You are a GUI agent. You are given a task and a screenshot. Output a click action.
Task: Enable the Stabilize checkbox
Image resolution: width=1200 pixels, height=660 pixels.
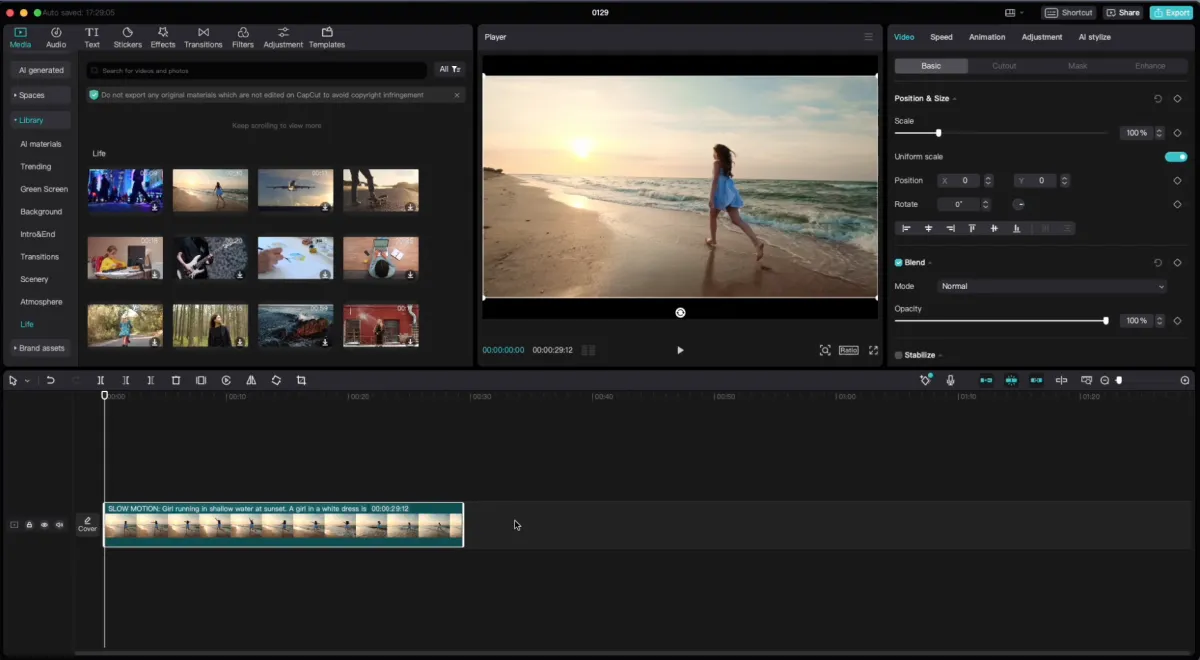click(898, 355)
